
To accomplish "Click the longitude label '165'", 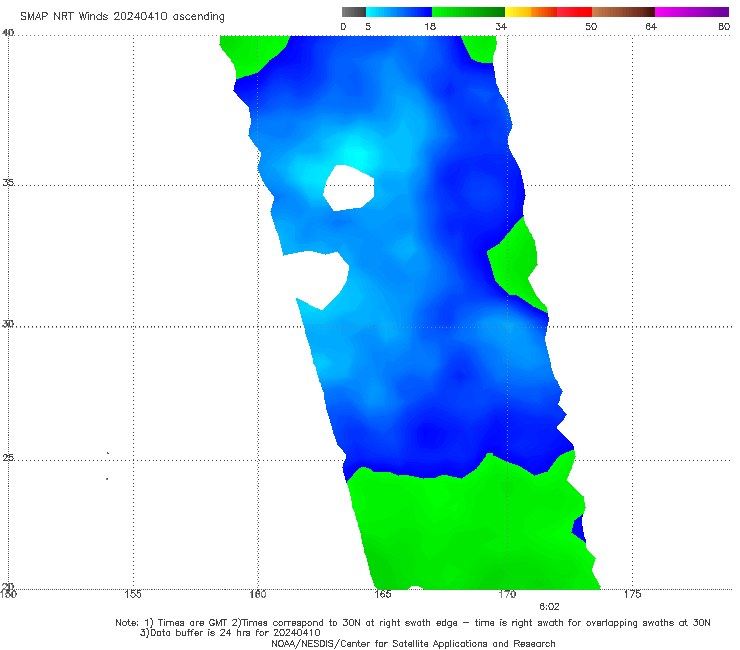I will (x=383, y=594).
